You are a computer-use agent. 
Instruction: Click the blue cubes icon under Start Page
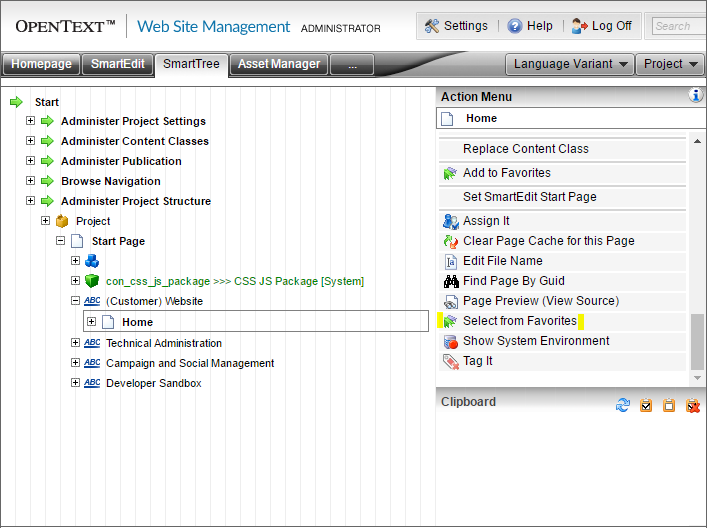pos(92,261)
